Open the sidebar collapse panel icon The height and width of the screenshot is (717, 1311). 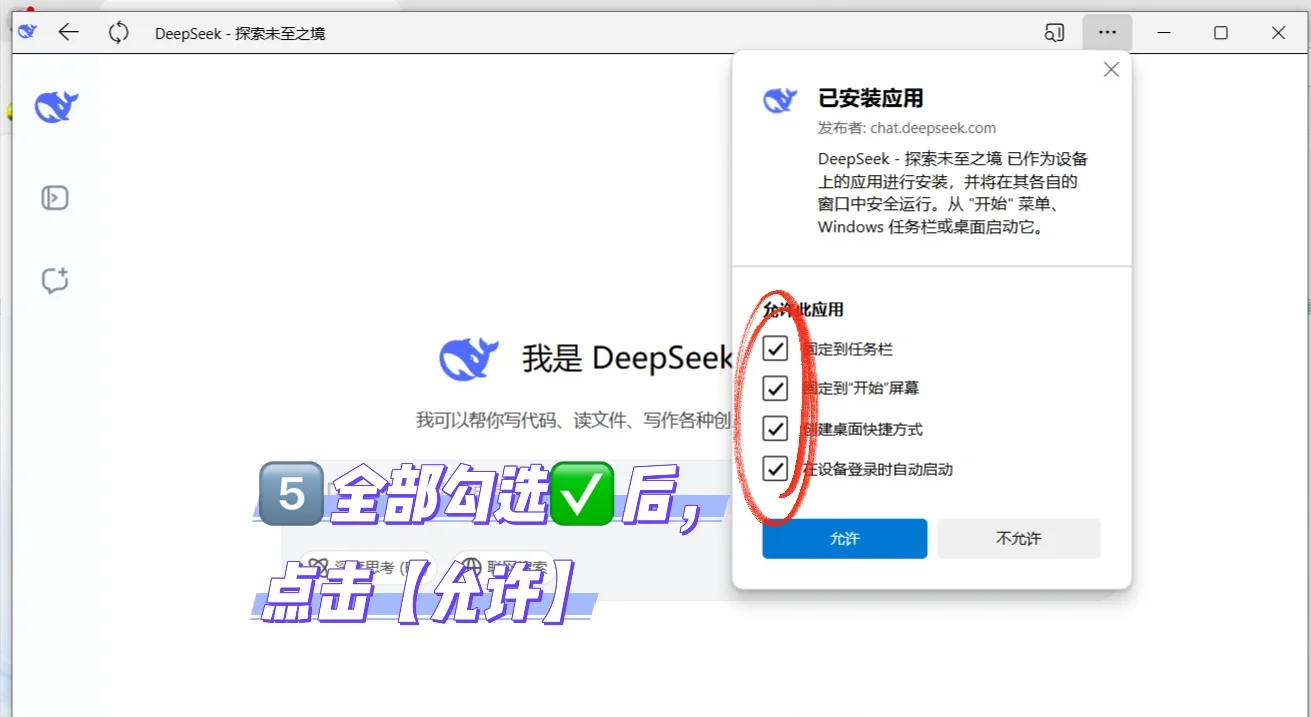(x=54, y=197)
